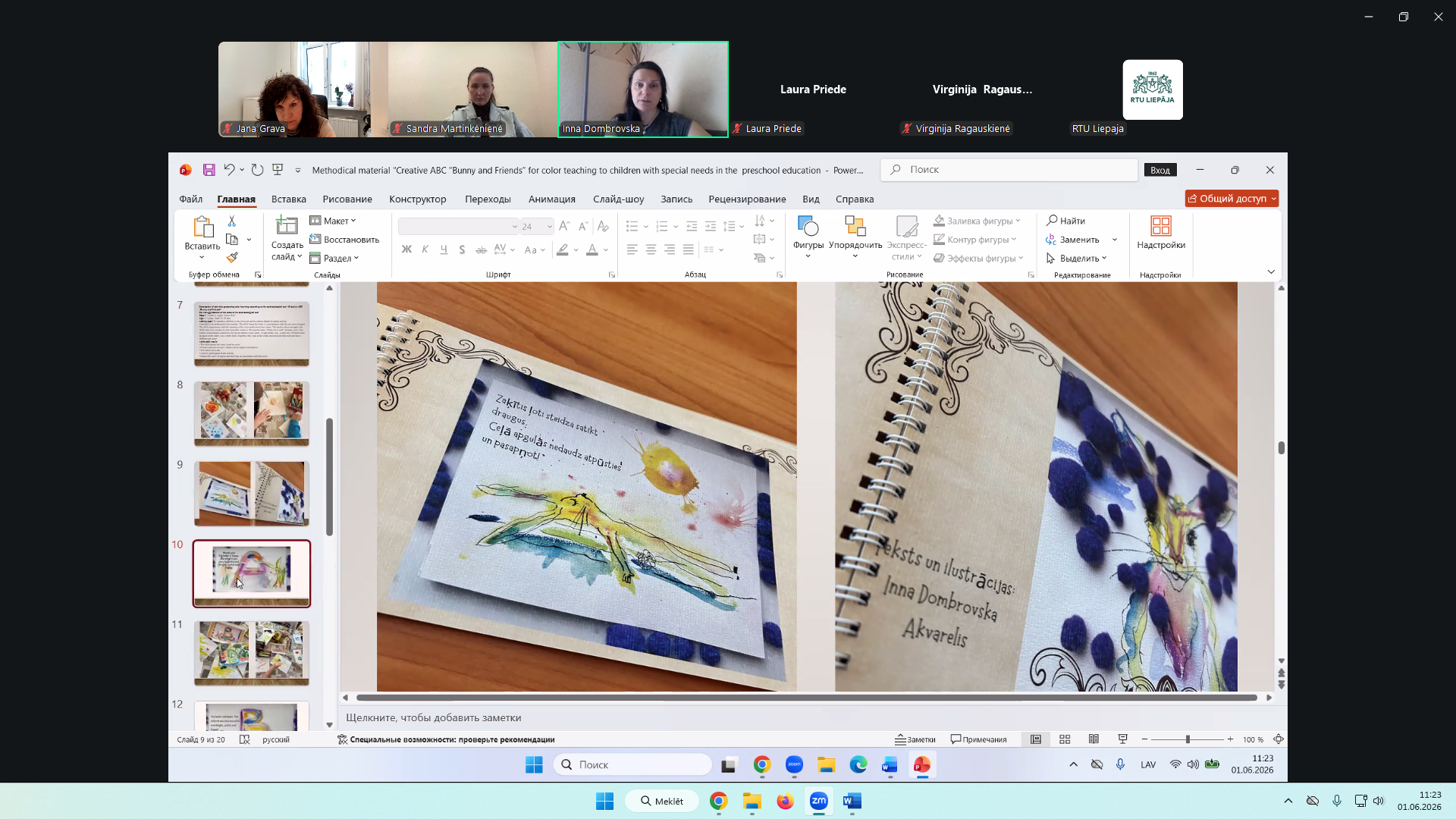The width and height of the screenshot is (1456, 819).
Task: Increase font size with the larger A icon
Action: click(564, 226)
